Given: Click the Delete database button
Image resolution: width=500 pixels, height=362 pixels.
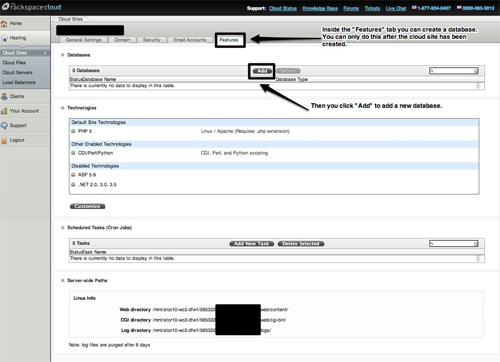Looking at the screenshot, I should click(288, 71).
